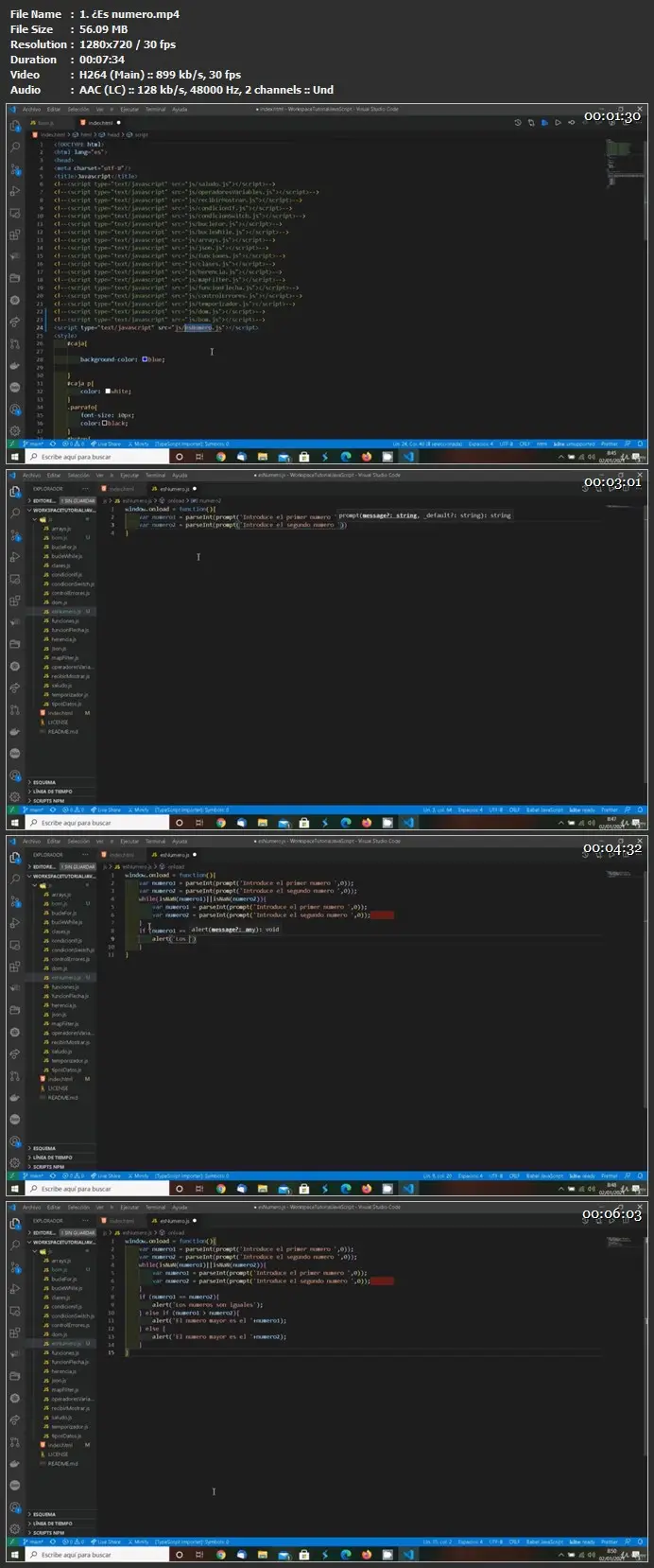This screenshot has height=1568, width=654.
Task: Open Editar menu in 00:06:03 frame
Action: click(54, 1208)
